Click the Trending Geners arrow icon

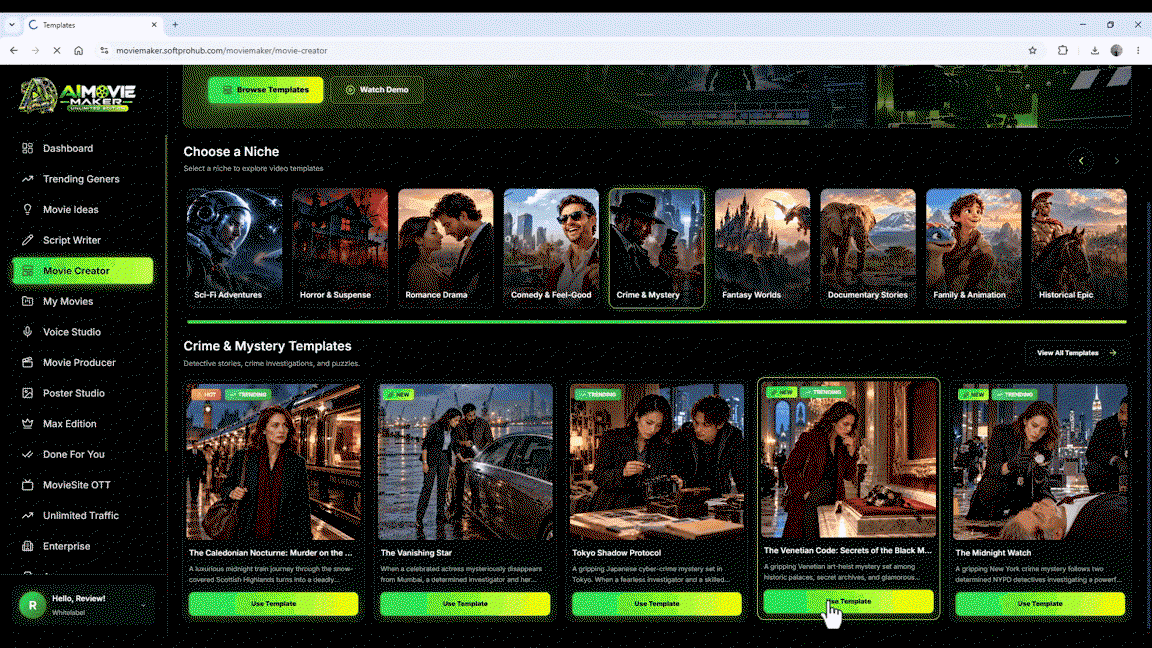point(27,179)
